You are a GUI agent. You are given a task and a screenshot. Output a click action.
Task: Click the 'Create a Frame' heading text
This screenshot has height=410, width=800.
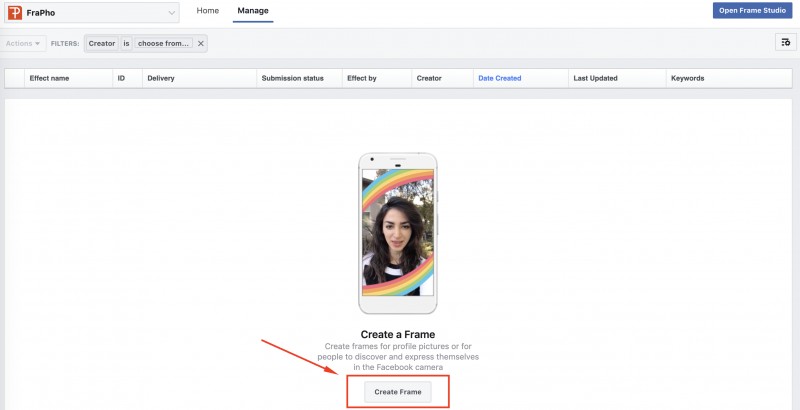pos(398,335)
